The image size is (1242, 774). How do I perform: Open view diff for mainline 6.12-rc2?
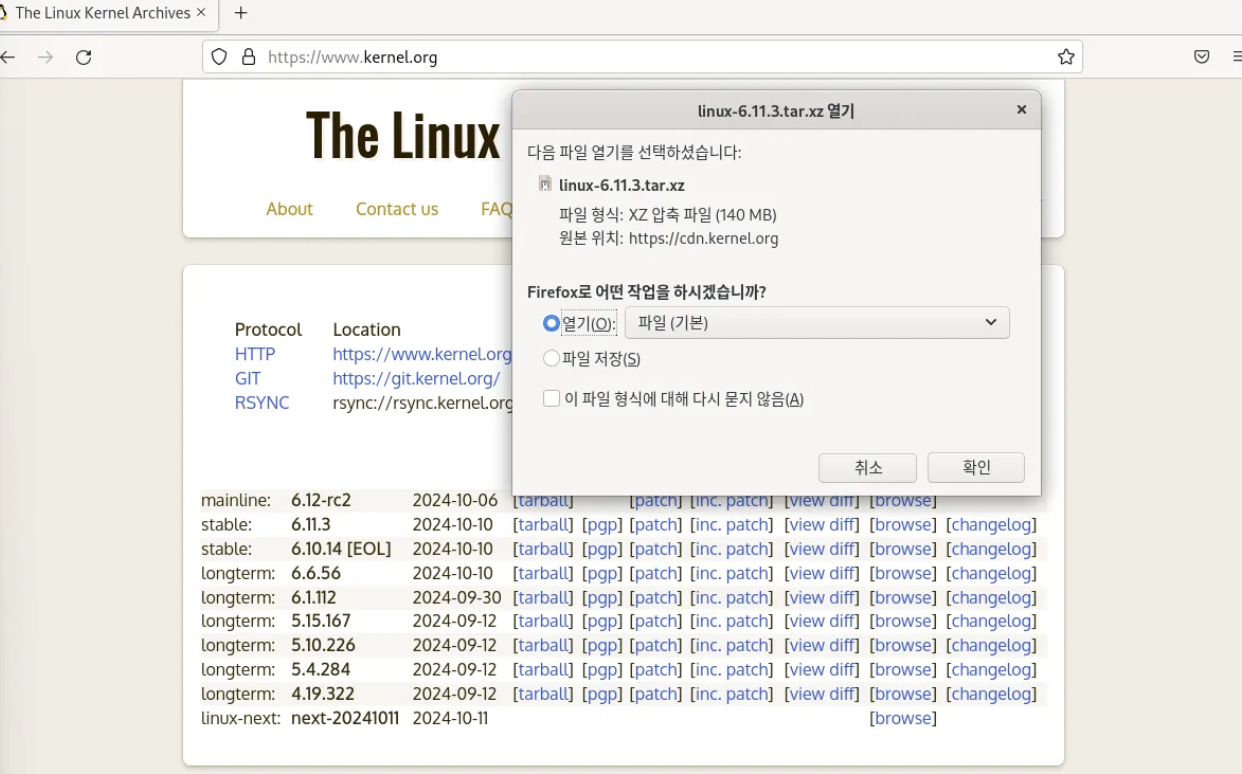(x=822, y=501)
